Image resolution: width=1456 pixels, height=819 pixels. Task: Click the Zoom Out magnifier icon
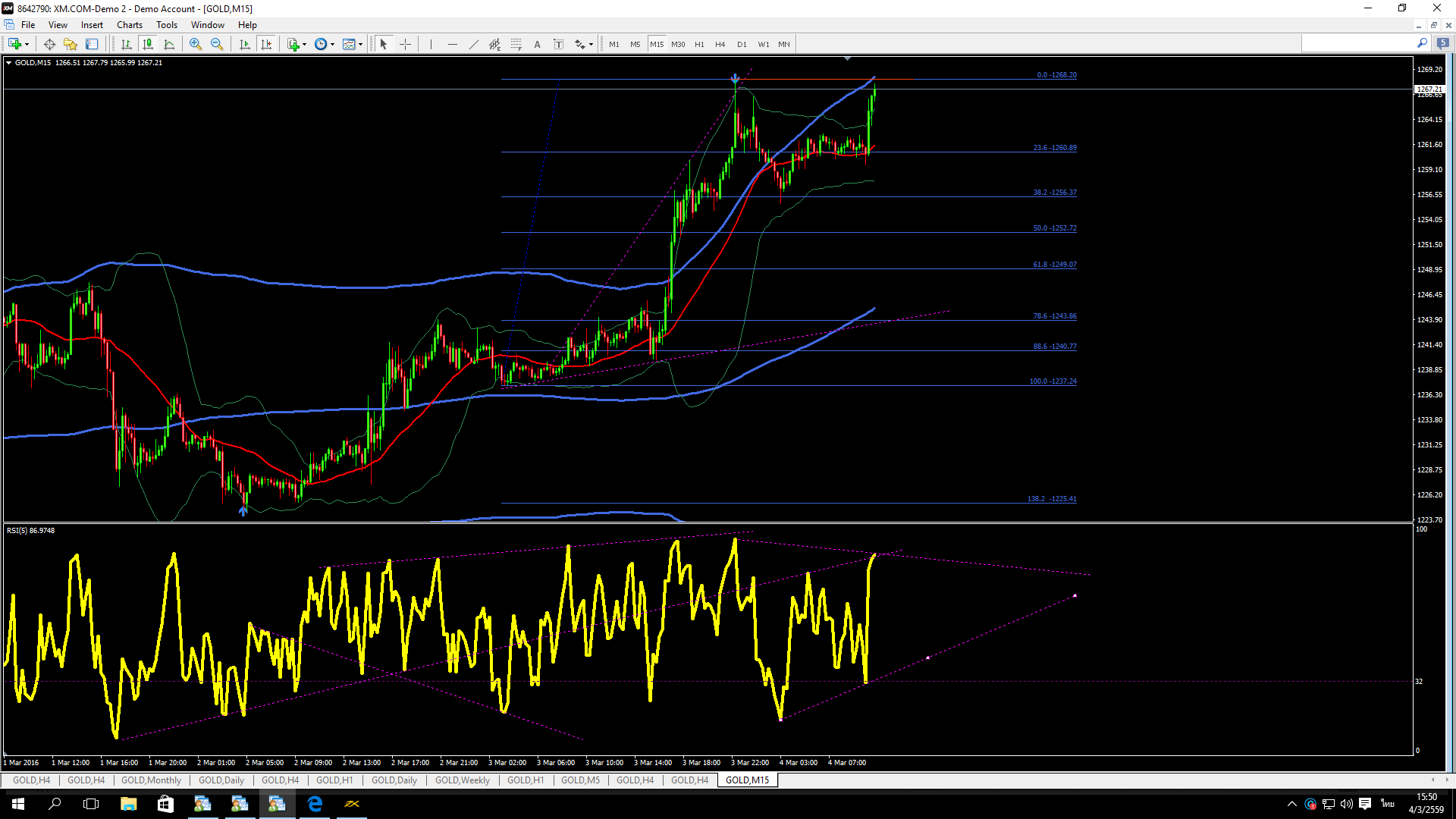point(217,44)
